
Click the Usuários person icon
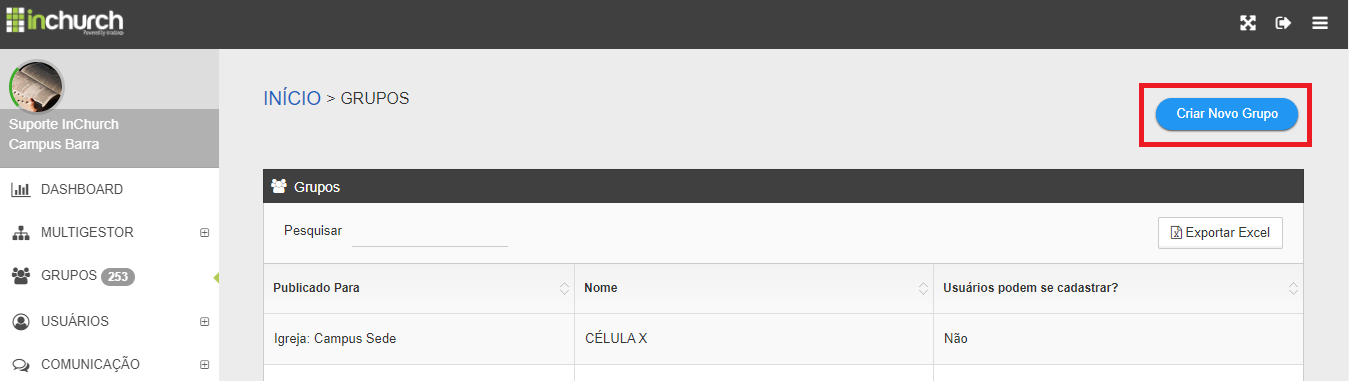point(20,322)
